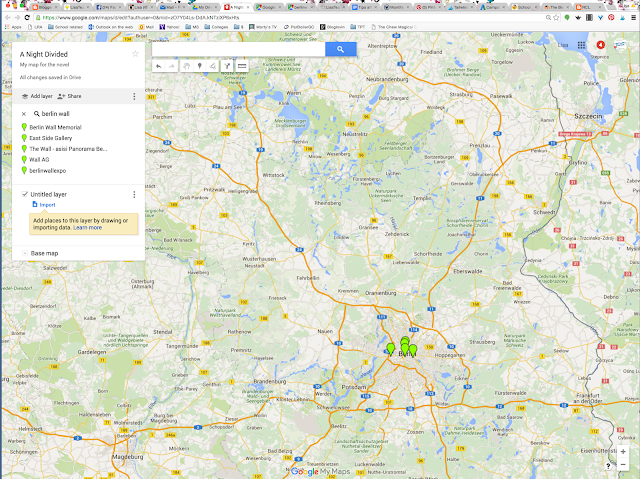
Task: Select the Add marker tool
Action: pos(200,66)
